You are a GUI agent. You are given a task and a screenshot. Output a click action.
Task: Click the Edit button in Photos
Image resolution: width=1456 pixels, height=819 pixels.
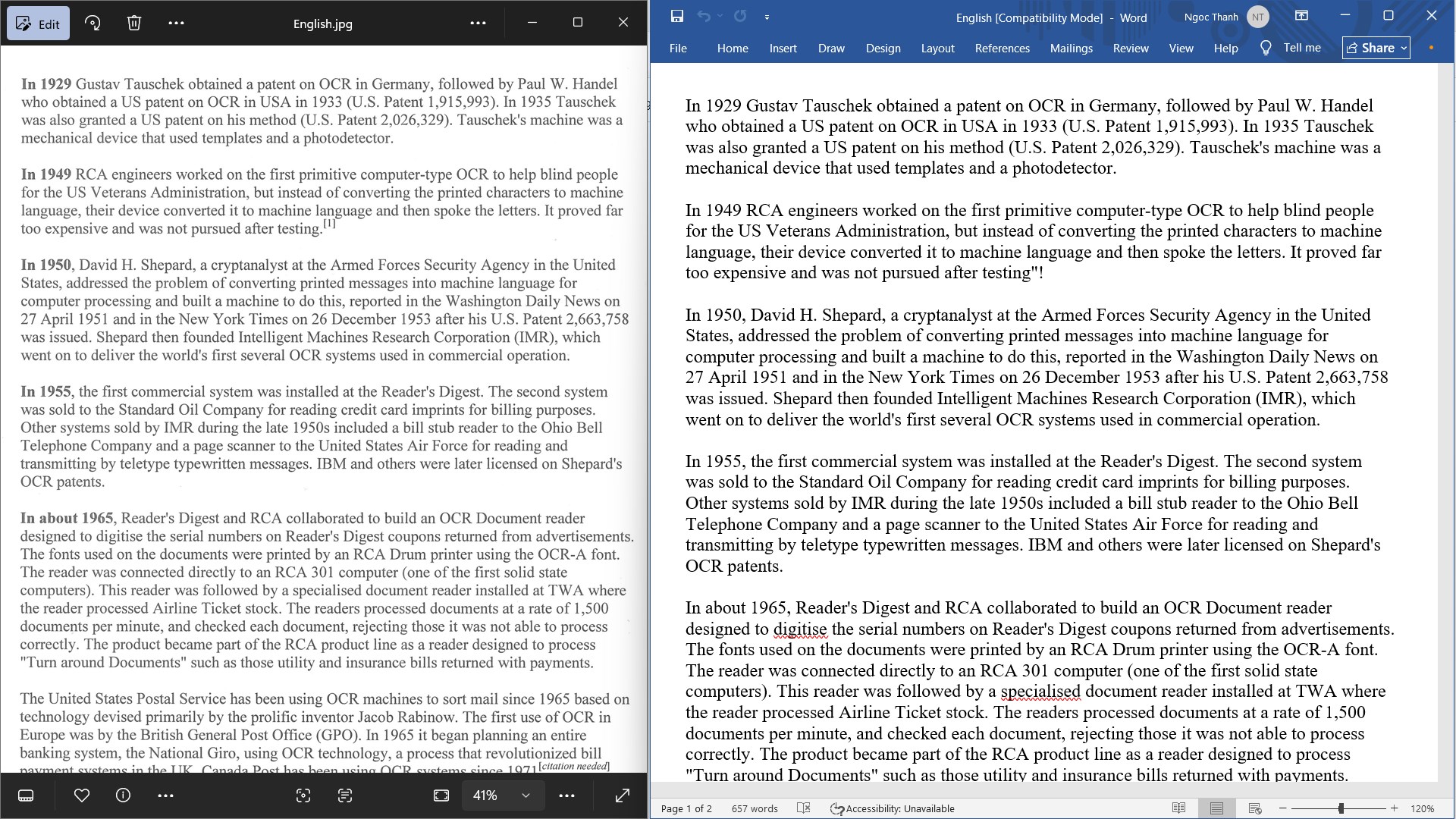(x=38, y=24)
